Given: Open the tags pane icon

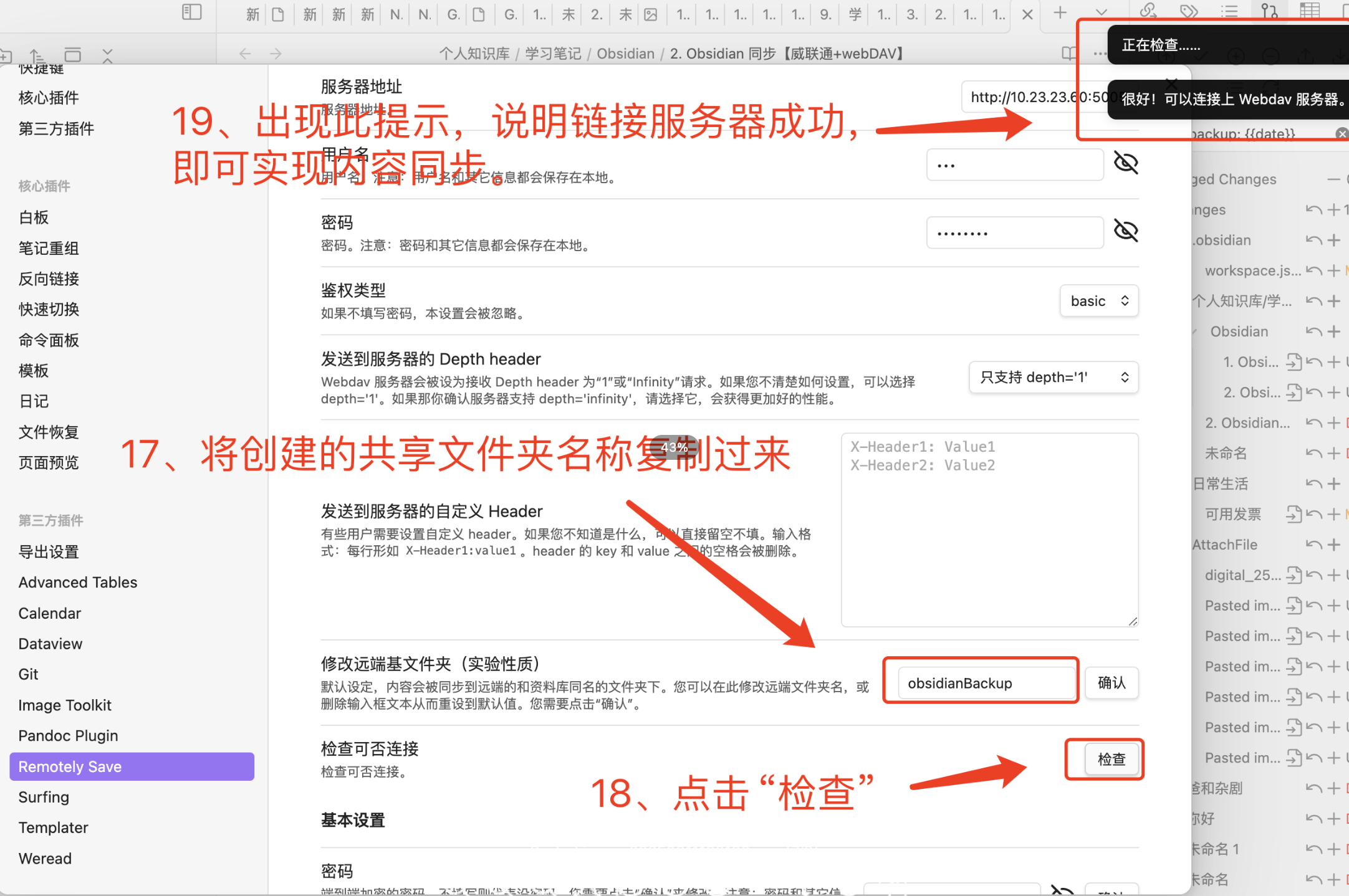Looking at the screenshot, I should coord(1189,11).
